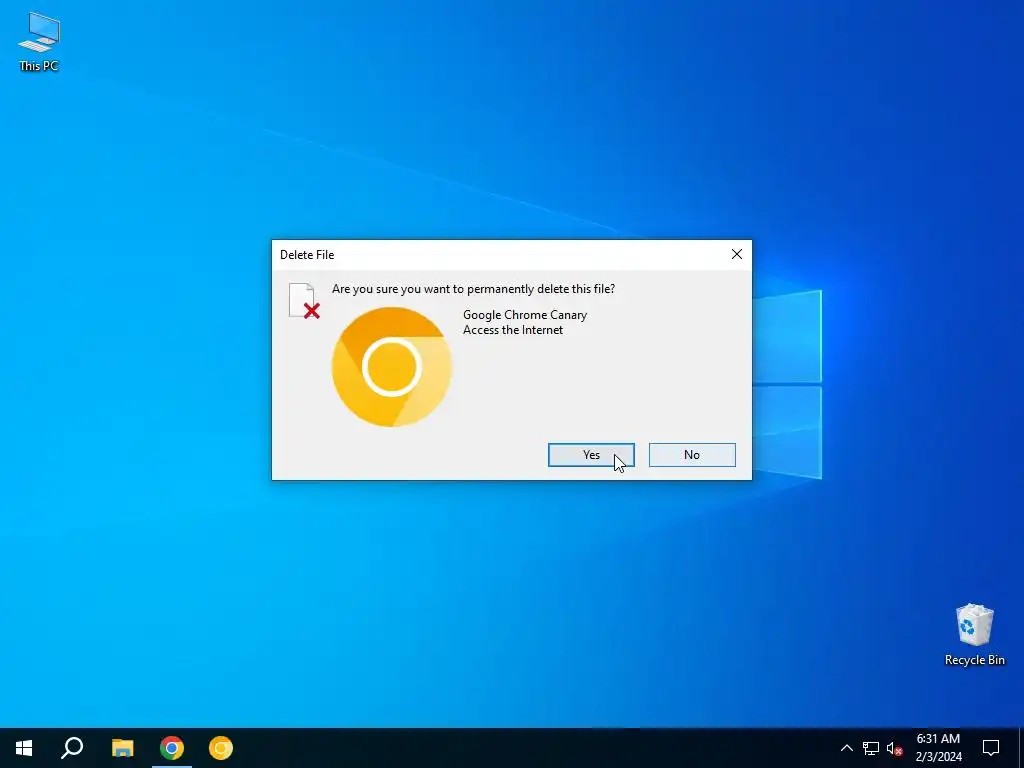The width and height of the screenshot is (1024, 768).
Task: Show hidden system tray icons
Action: click(x=846, y=748)
